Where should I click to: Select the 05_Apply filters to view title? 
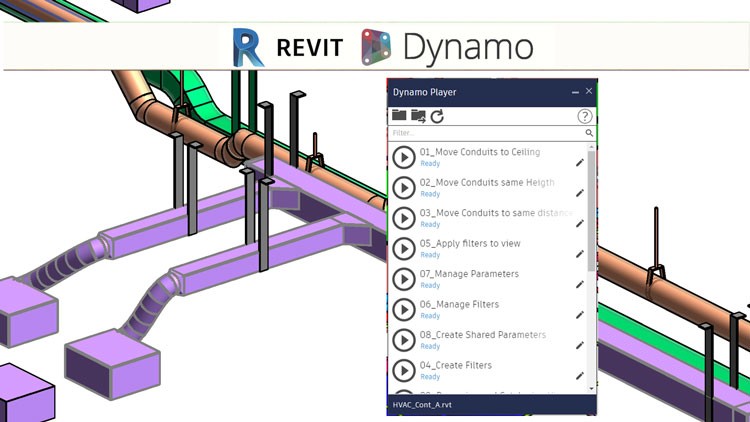470,244
